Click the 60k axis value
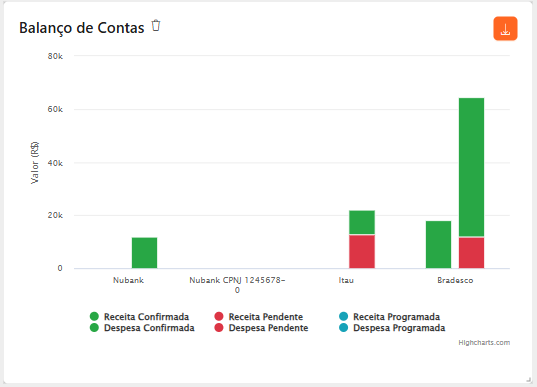537x387 pixels. [55, 109]
